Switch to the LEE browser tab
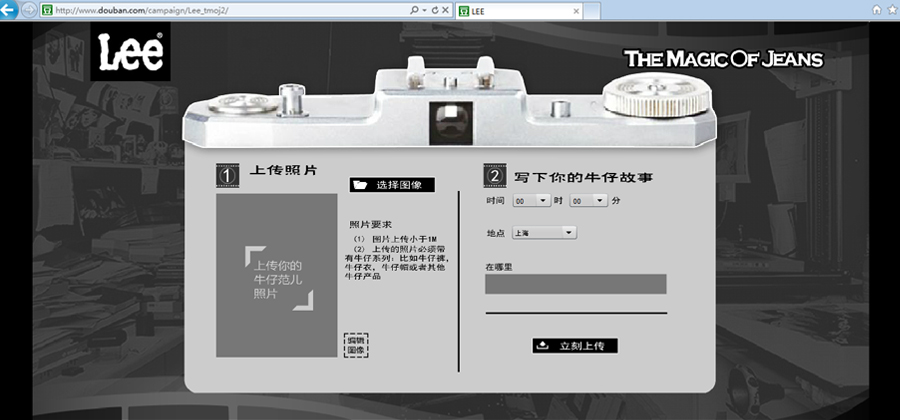 pos(520,11)
